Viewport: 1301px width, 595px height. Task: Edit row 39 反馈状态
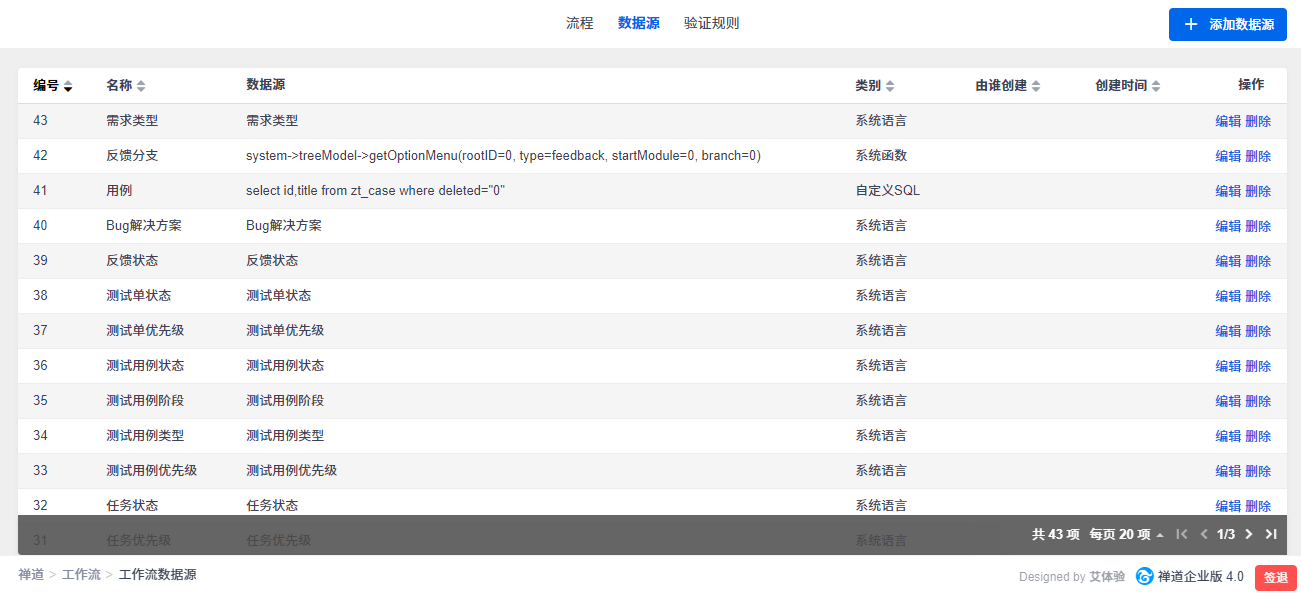(x=1228, y=261)
